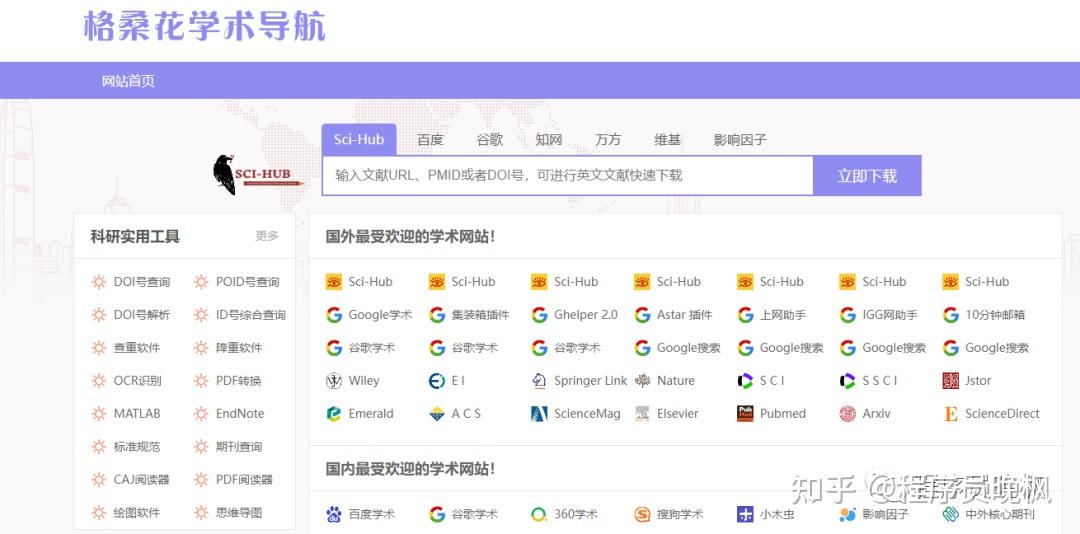Switch to the 谷歌 search tab
Image resolution: width=1080 pixels, height=534 pixels.
pos(490,140)
